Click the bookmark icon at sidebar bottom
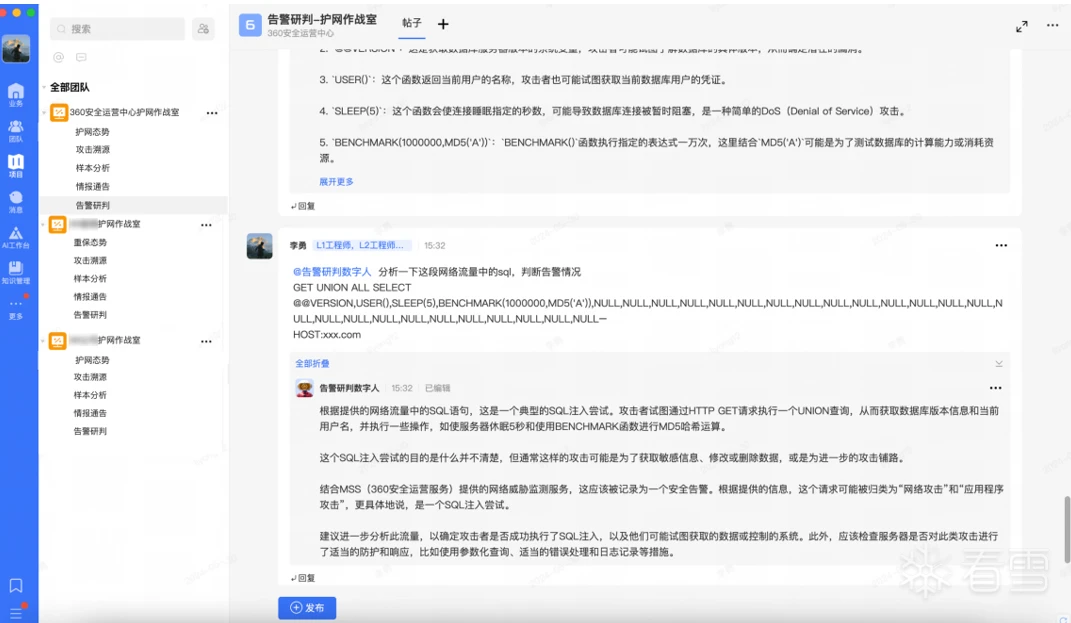Viewport: 1071px width, 623px height. coord(16,586)
